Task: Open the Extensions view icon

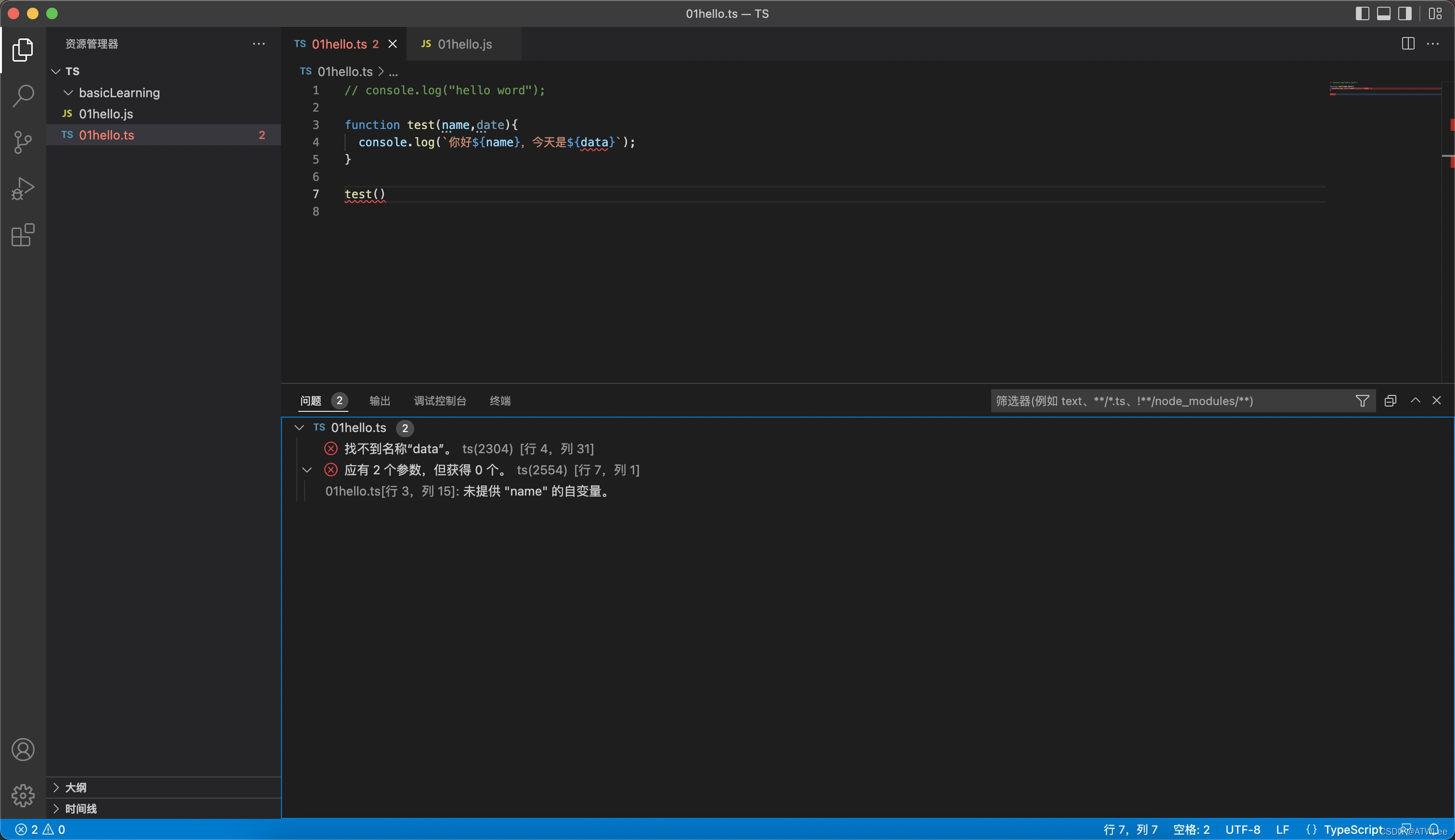Action: click(23, 235)
